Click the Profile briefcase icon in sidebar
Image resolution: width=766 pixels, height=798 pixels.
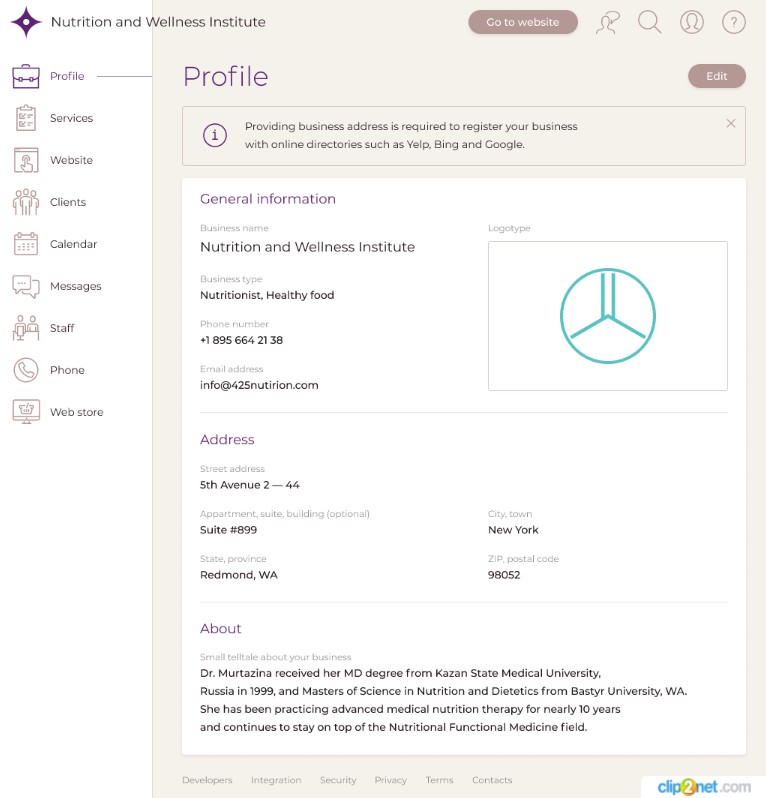tap(26, 76)
